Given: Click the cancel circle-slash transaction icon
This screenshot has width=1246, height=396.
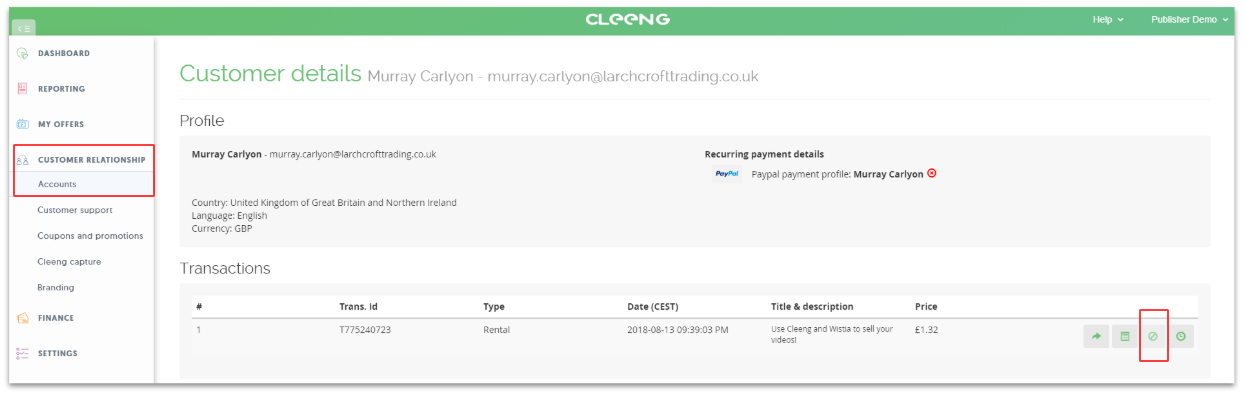Looking at the screenshot, I should coord(1153,337).
